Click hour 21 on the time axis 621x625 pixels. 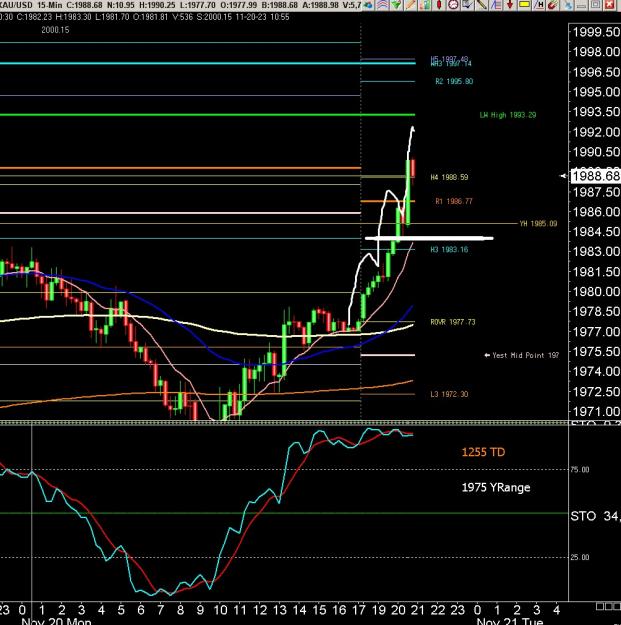click(x=417, y=610)
